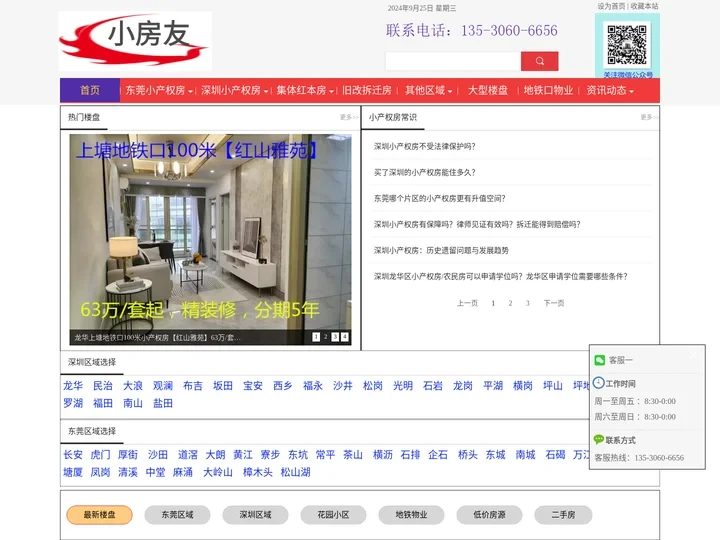This screenshot has height=540, width=720.
Task: Choose the 民治 Shenzhen district
Action: tap(103, 386)
